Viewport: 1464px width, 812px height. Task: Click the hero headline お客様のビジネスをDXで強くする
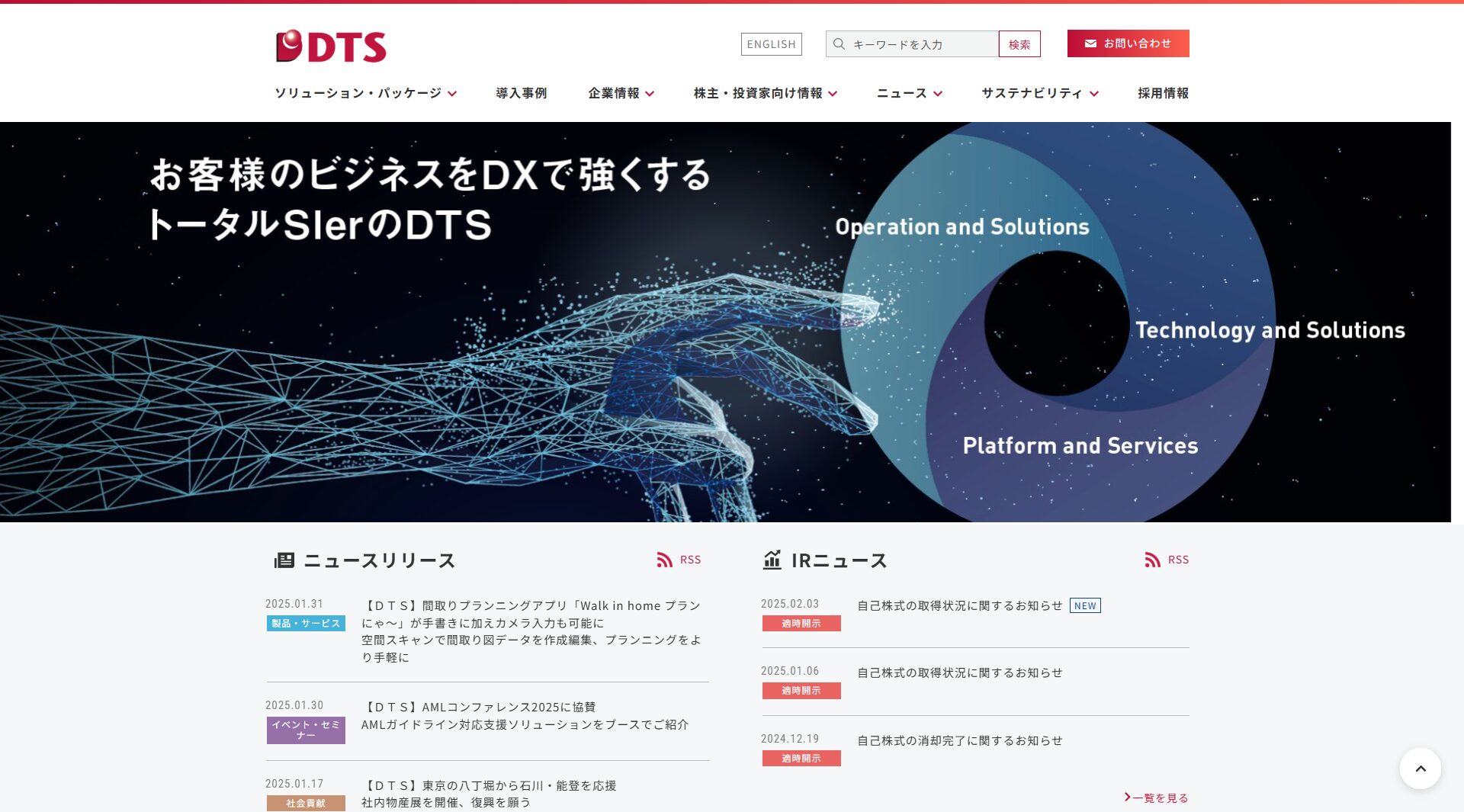click(x=431, y=175)
